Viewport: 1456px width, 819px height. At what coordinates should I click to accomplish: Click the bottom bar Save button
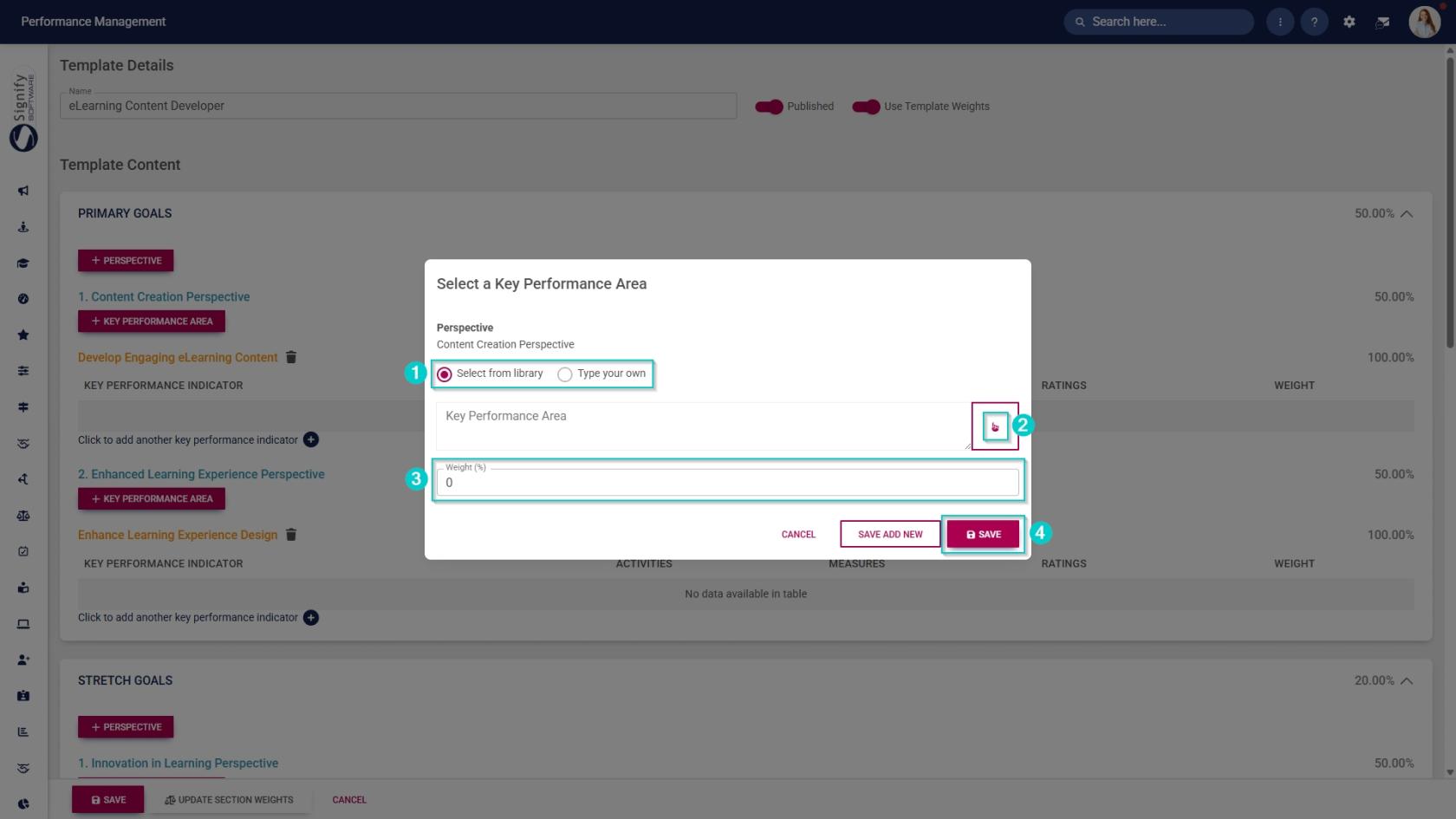point(108,800)
